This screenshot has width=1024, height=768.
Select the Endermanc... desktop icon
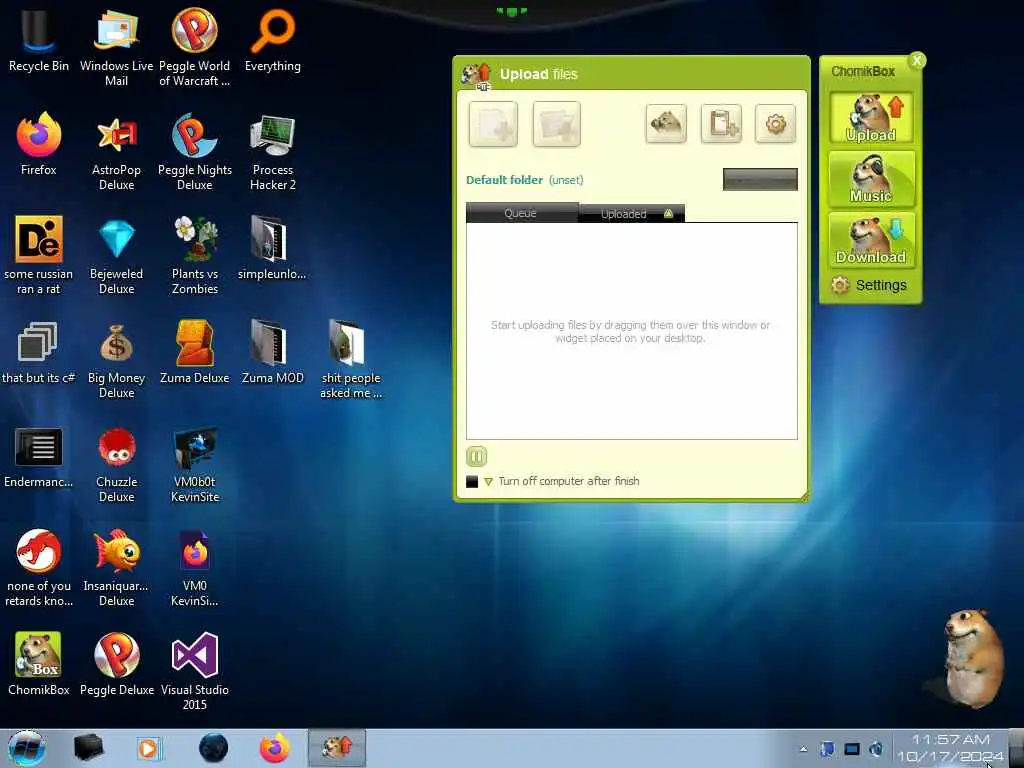coord(39,457)
